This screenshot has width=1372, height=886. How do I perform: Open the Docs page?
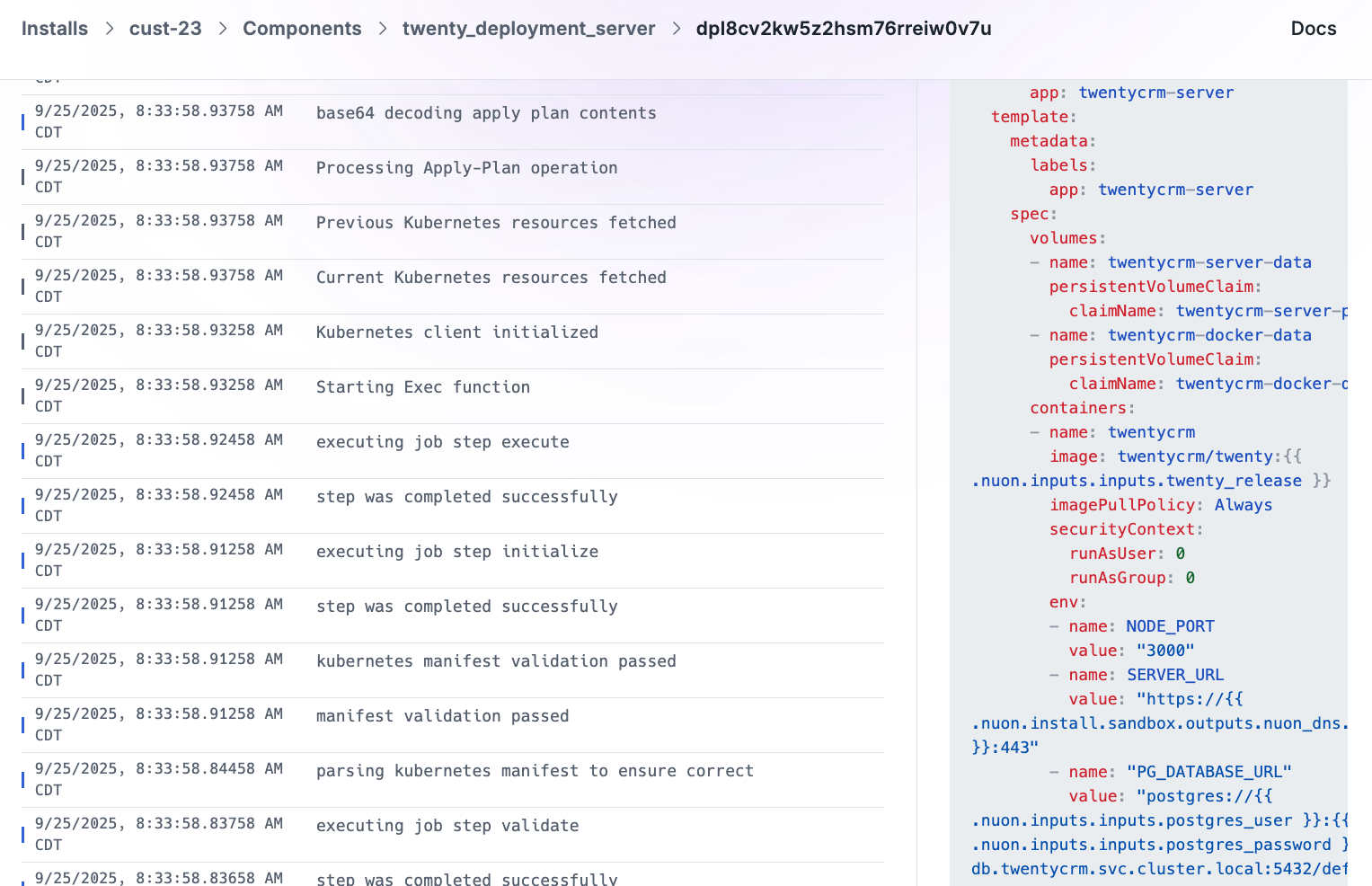point(1313,28)
